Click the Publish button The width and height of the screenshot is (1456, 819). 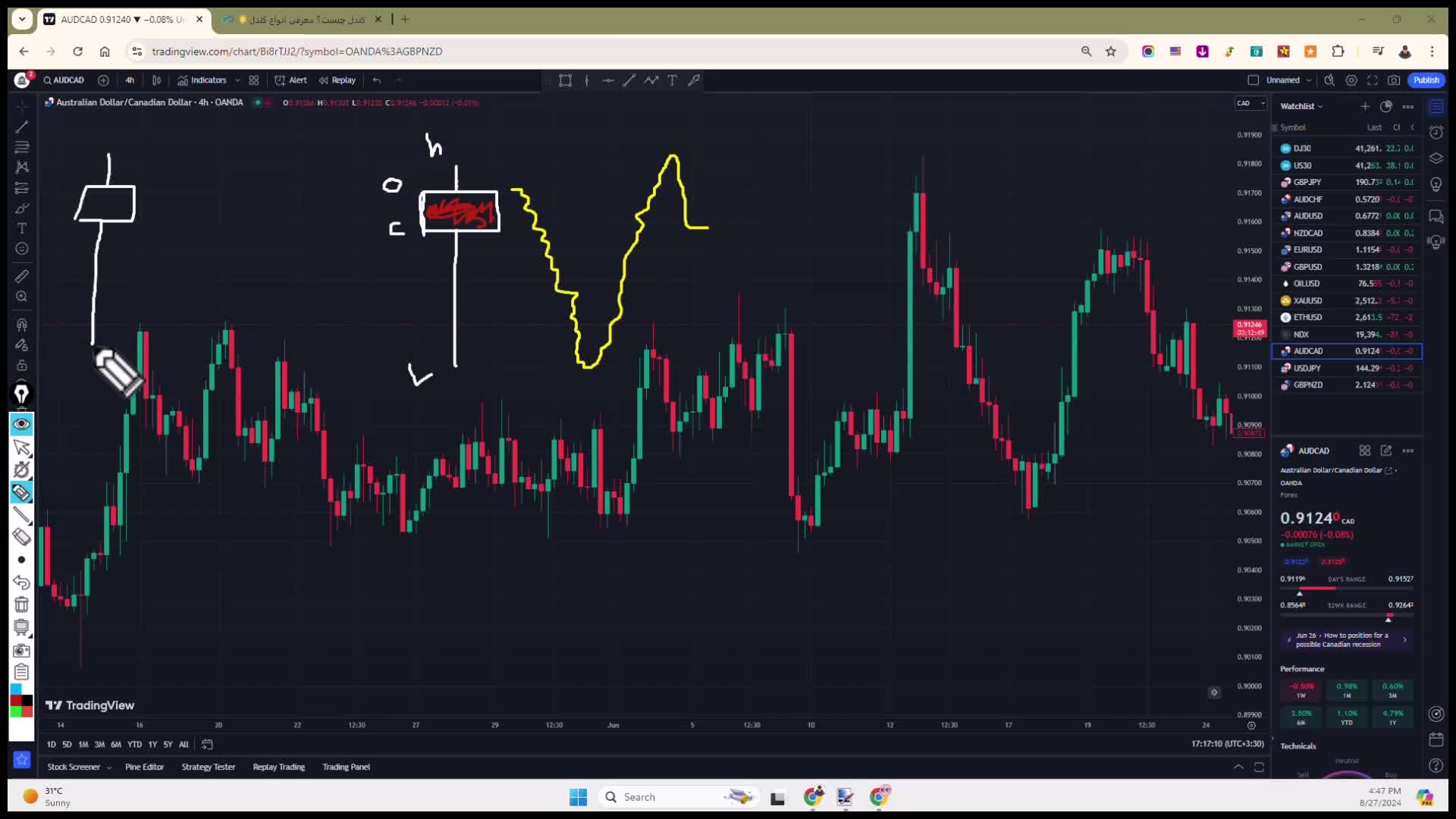(1426, 80)
